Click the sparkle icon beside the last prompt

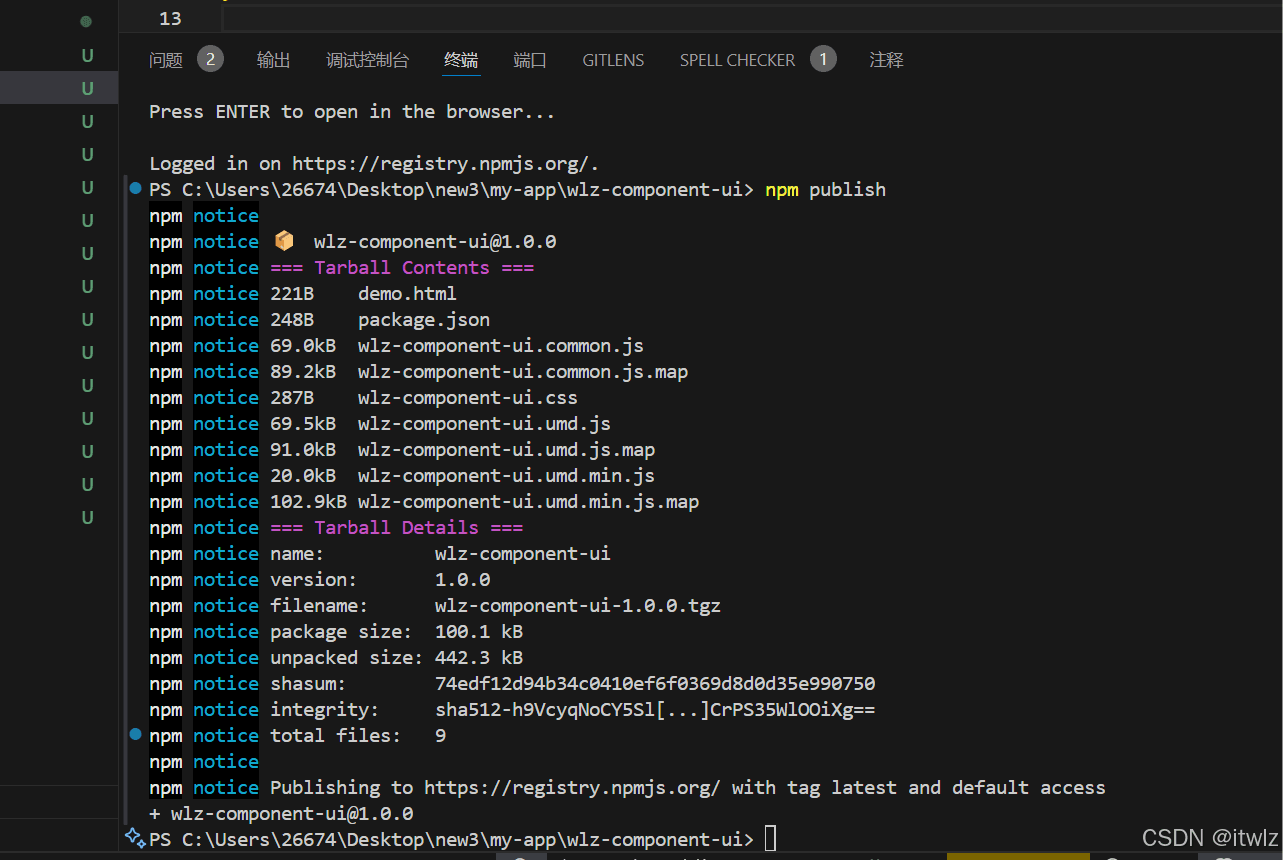(135, 838)
